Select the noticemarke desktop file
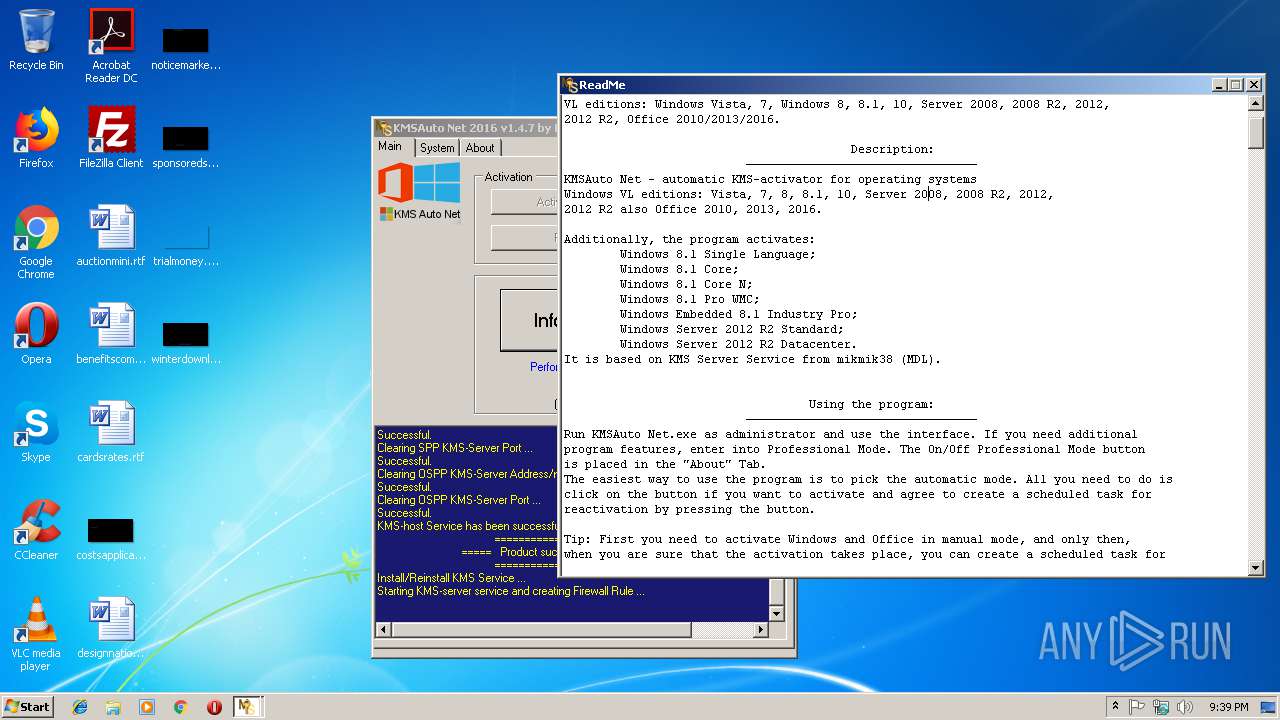This screenshot has height=720, width=1280. (186, 48)
